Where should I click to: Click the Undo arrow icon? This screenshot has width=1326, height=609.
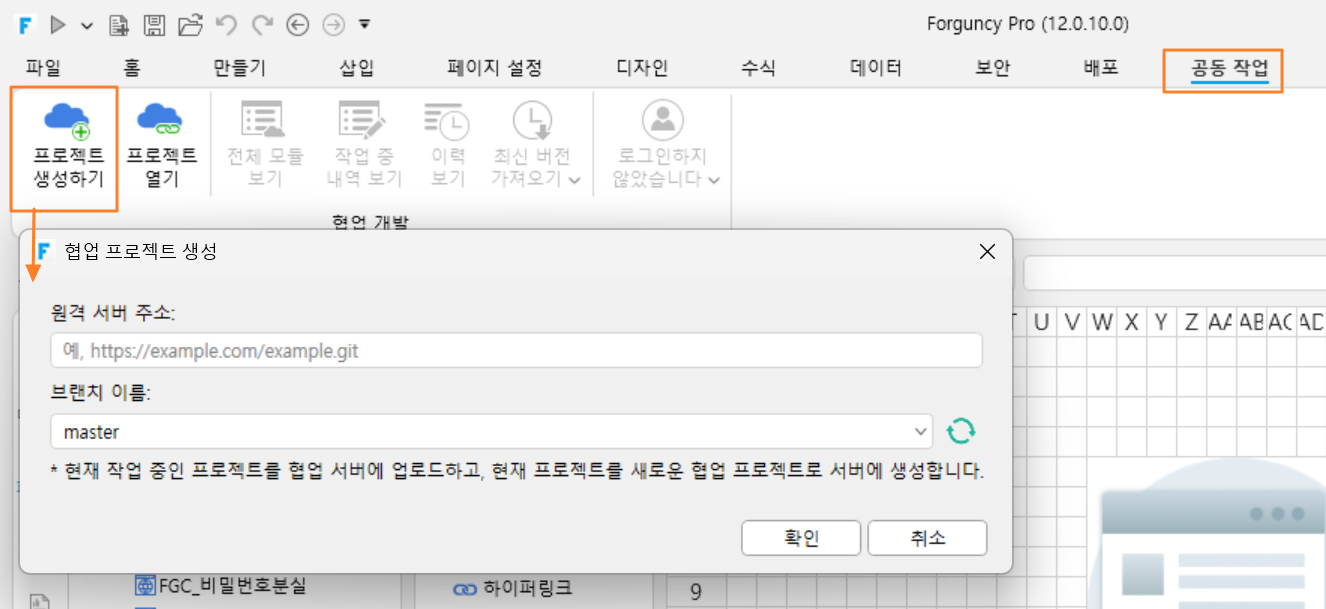coord(227,24)
